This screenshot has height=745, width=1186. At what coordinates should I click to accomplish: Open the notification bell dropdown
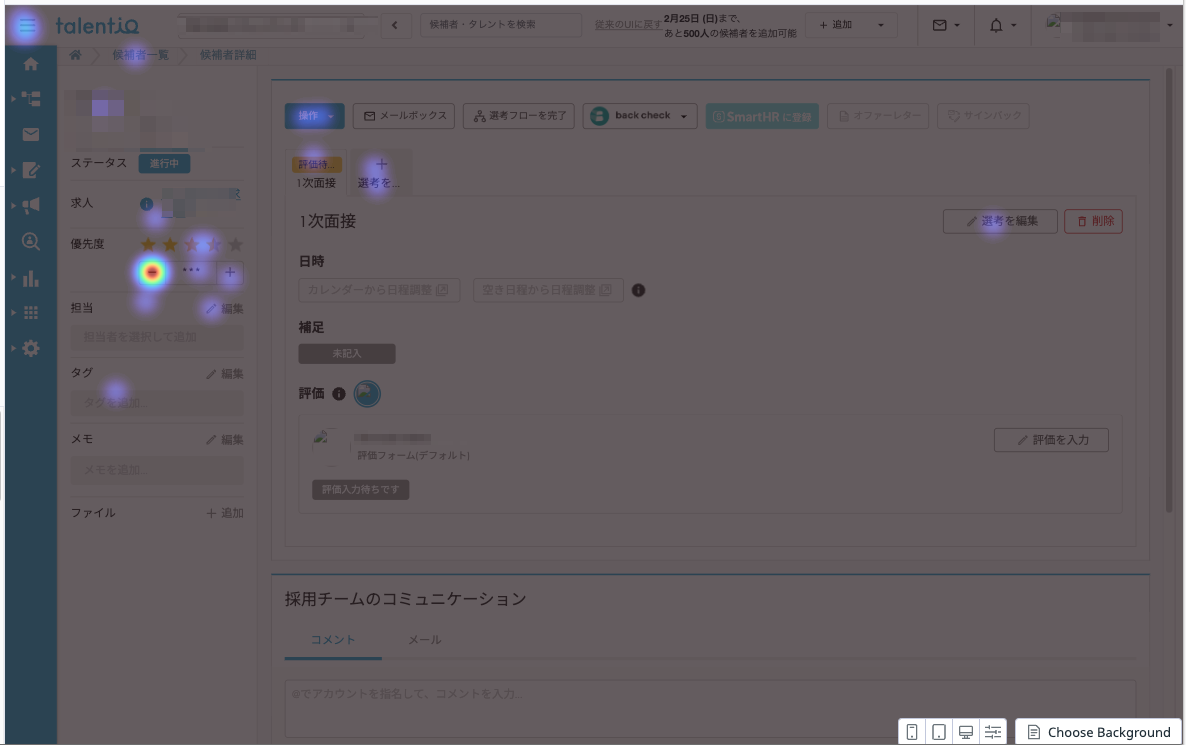click(x=1002, y=25)
